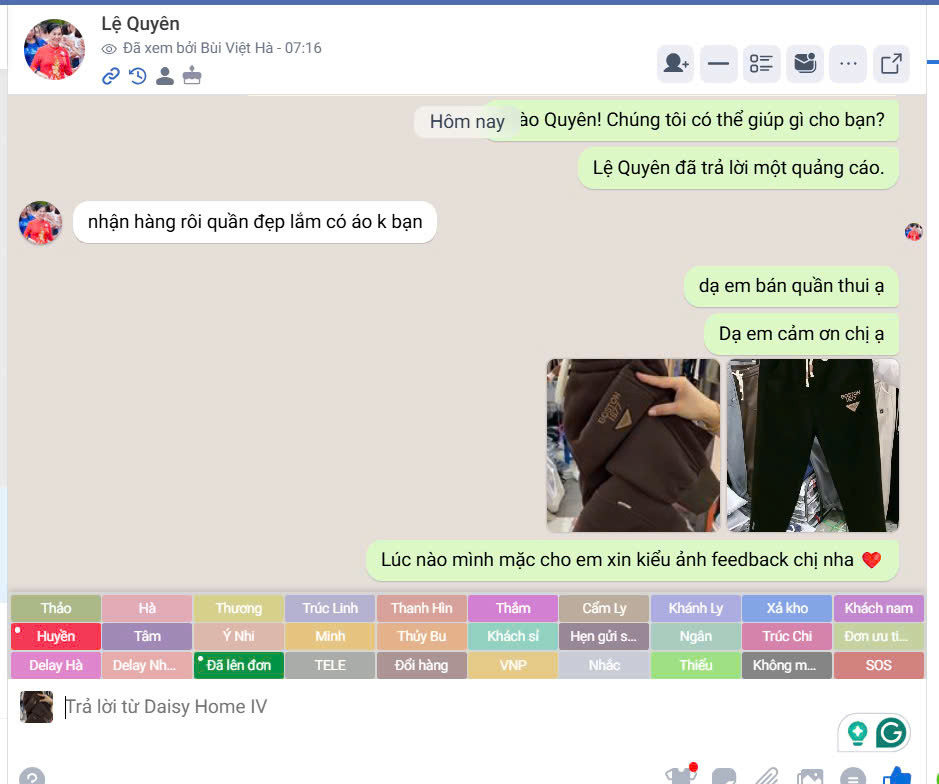Click the link icon under Lệ Quyên
This screenshot has width=939, height=784.
111,76
